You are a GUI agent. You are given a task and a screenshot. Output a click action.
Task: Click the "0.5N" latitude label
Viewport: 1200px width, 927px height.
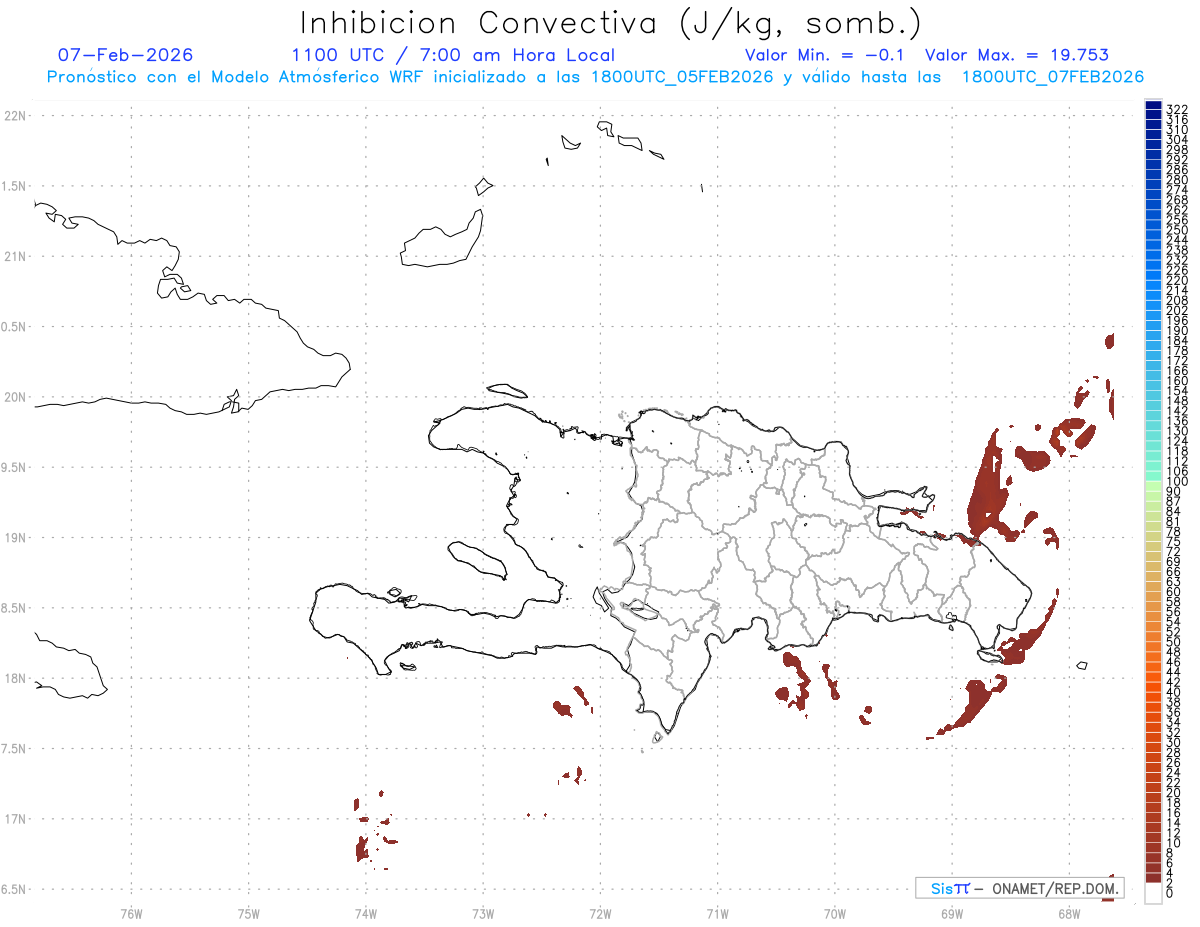pyautogui.click(x=15, y=327)
